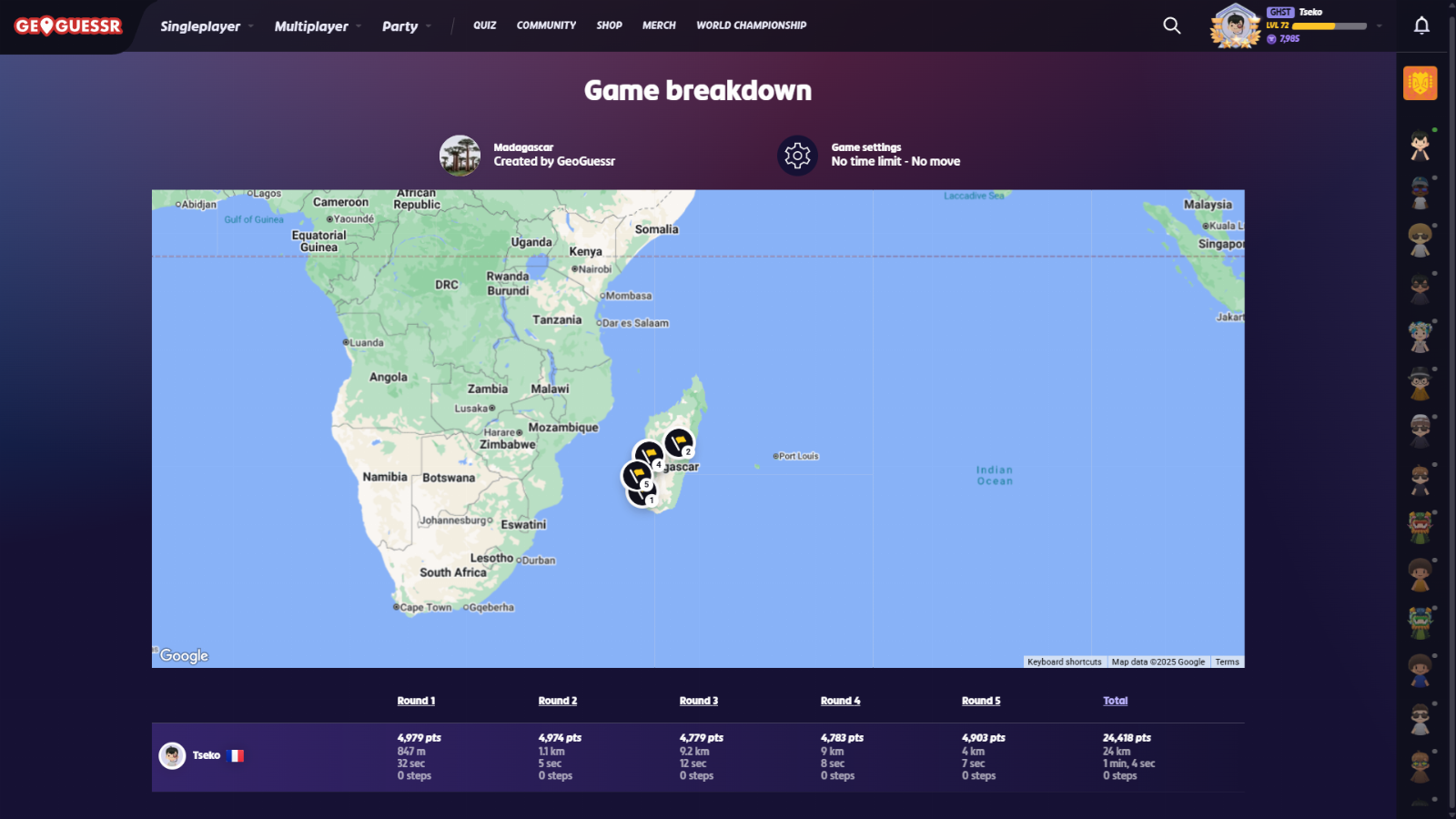Click the level XP progress bar
This screenshot has width=1456, height=819.
[x=1330, y=26]
